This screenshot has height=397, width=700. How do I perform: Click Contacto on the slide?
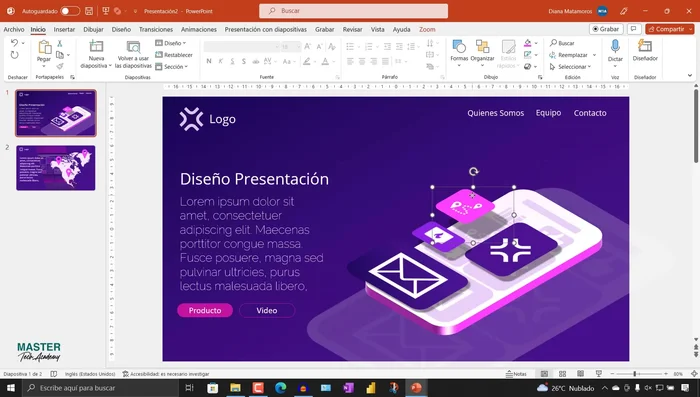(x=590, y=113)
